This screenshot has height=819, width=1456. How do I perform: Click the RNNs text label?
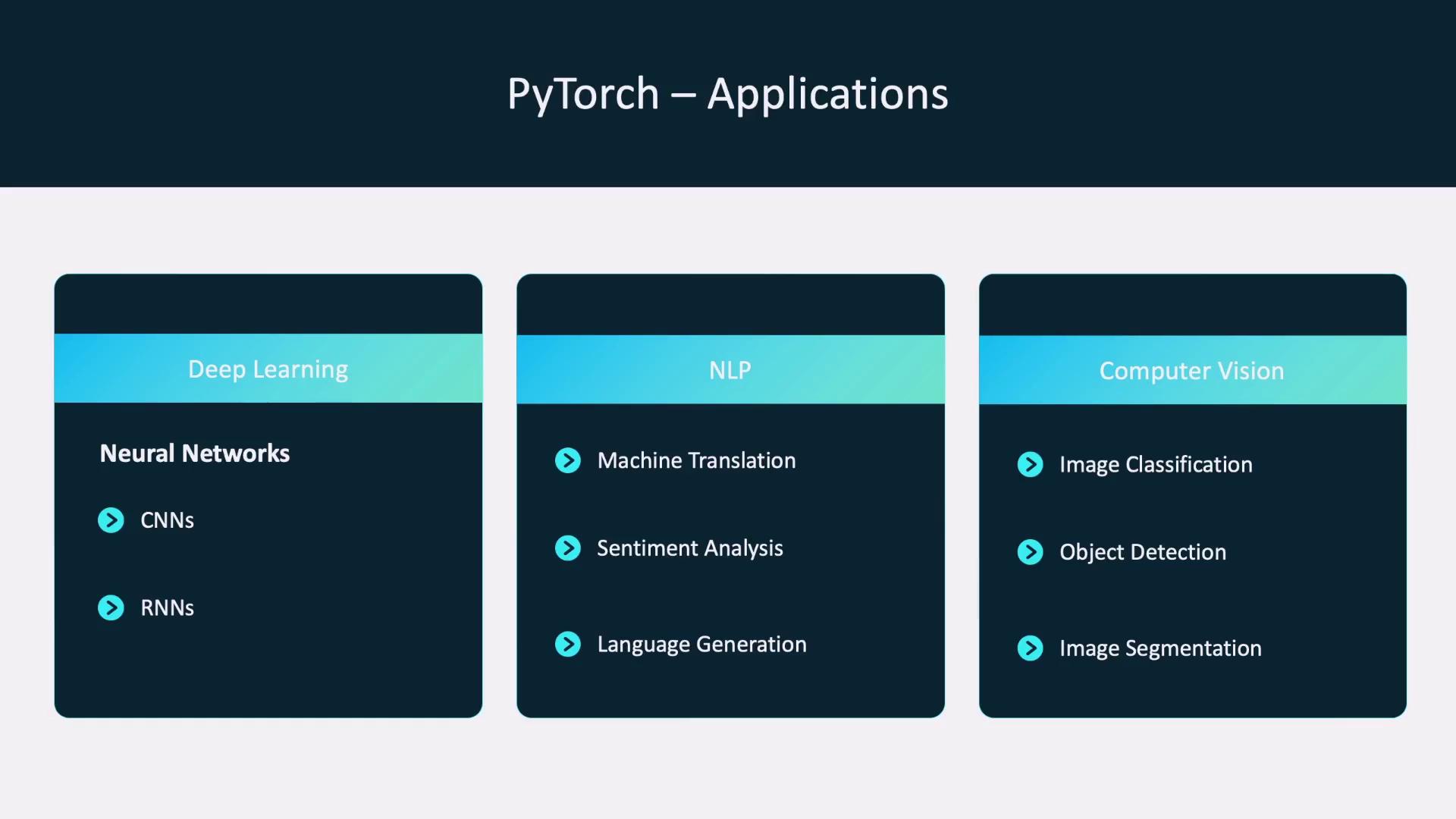(167, 607)
